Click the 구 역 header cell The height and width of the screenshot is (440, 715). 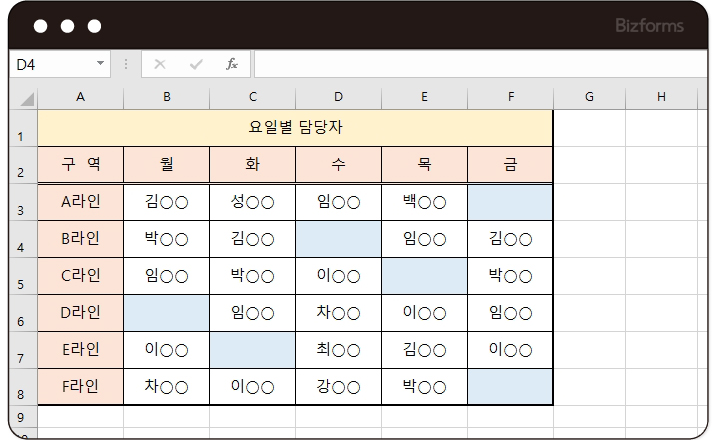81,165
